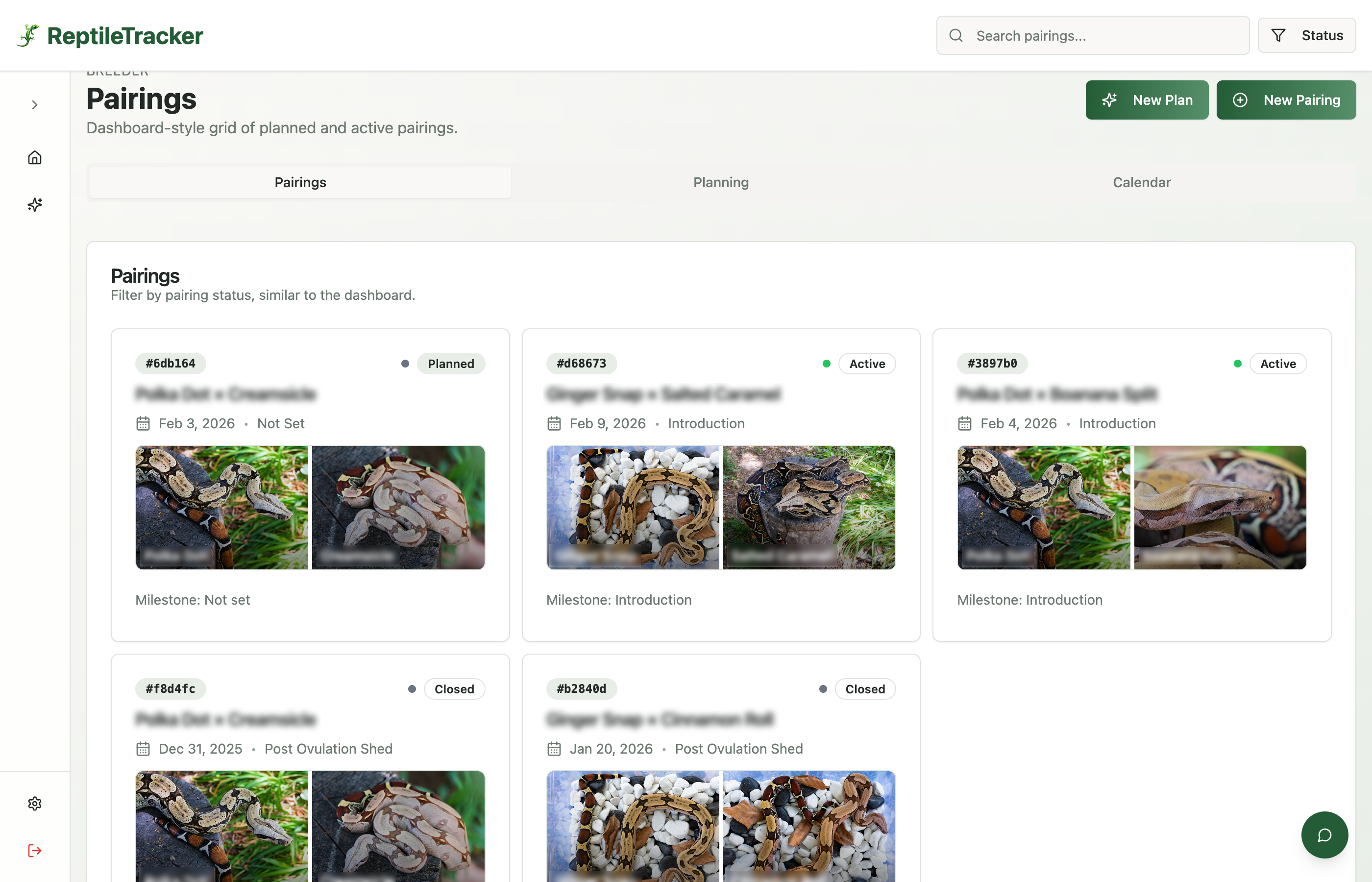1372x882 pixels.
Task: Open the Status filter dropdown
Action: [1307, 35]
